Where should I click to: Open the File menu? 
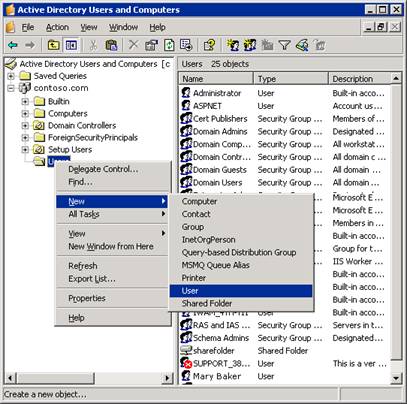(x=28, y=27)
